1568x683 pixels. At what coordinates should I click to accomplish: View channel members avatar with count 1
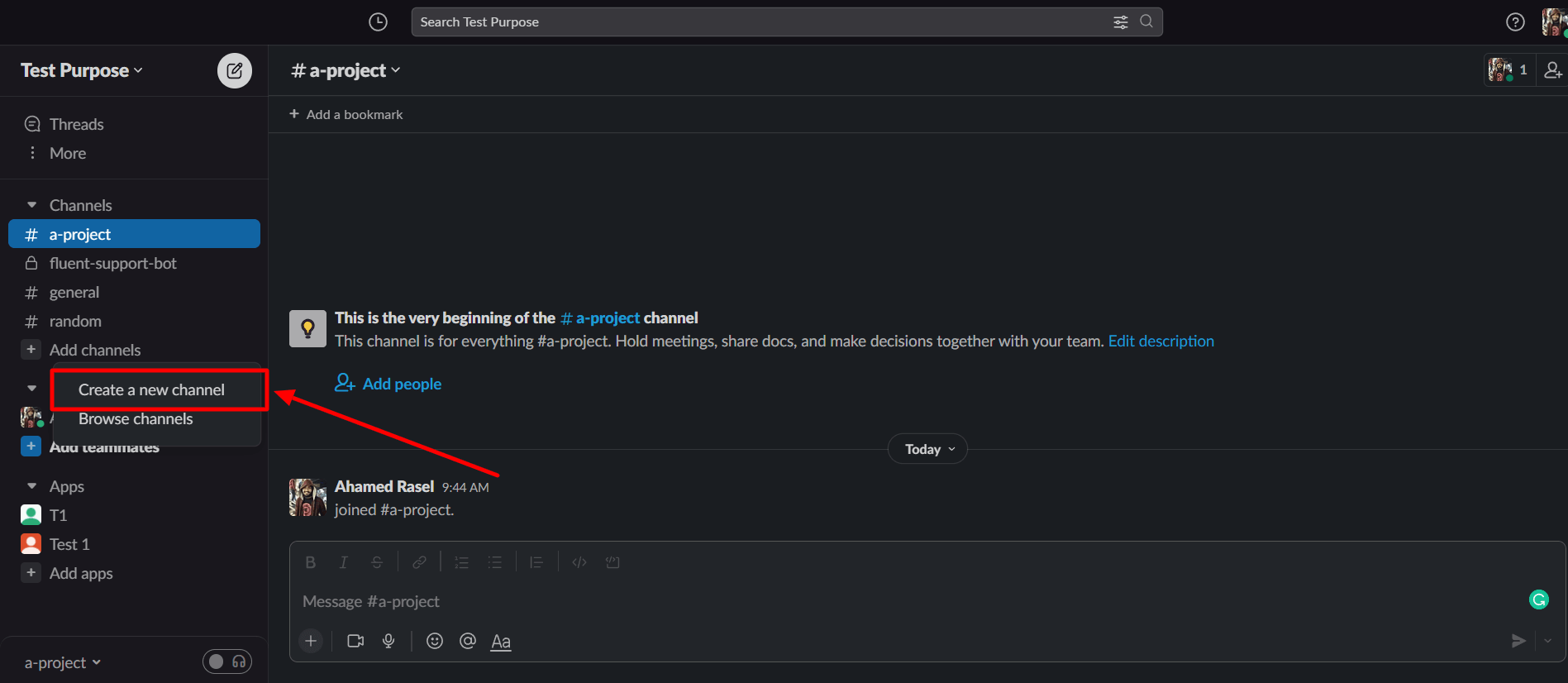(1508, 70)
